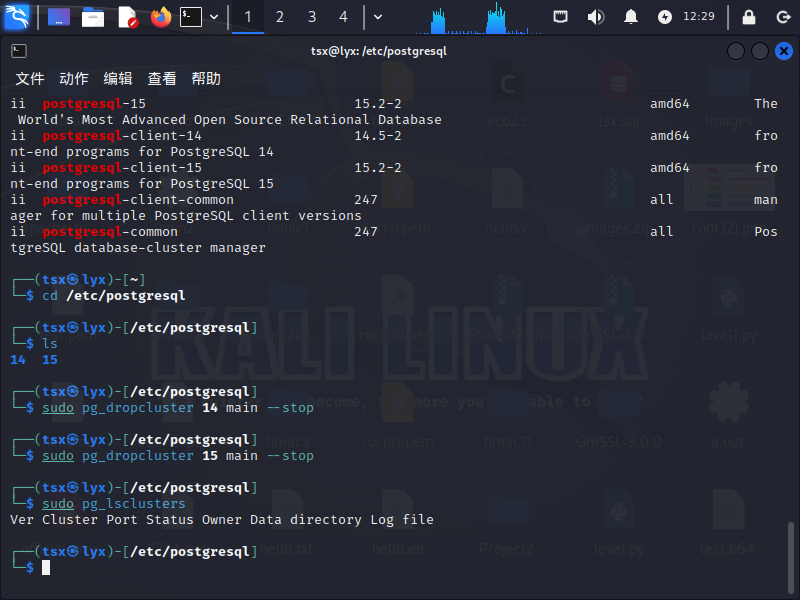Open terminal emulator from the panel
Image resolution: width=800 pixels, height=600 pixels.
pyautogui.click(x=191, y=17)
